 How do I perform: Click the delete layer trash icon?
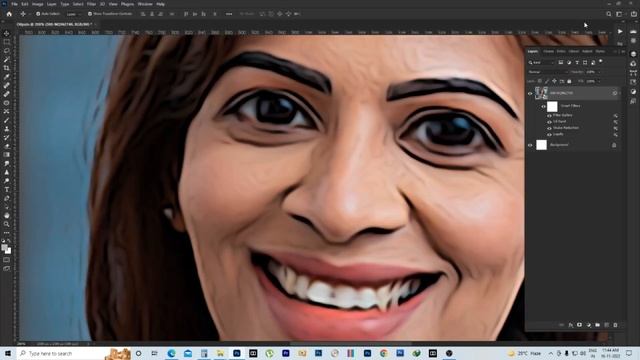[615, 325]
